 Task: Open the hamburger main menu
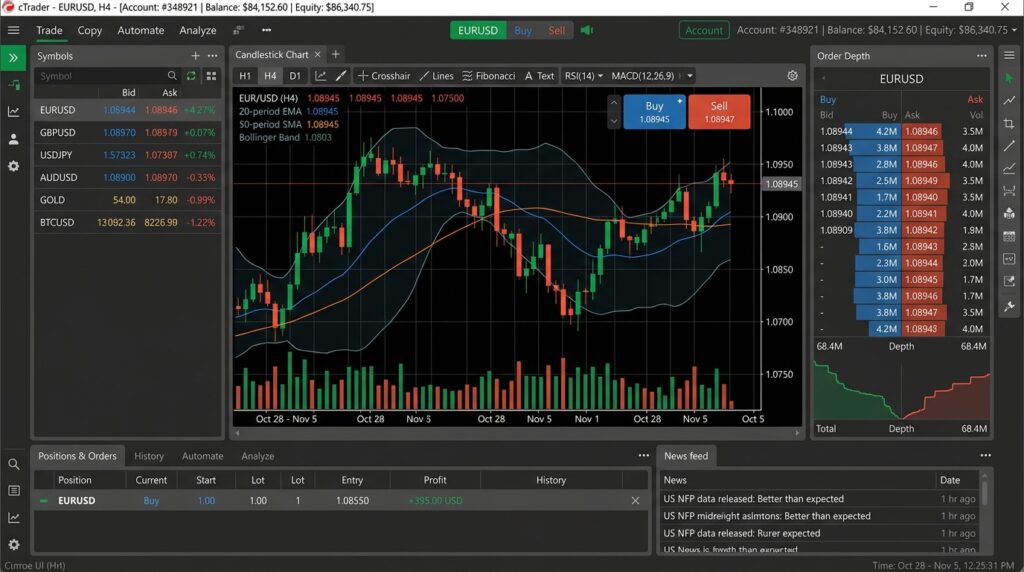pyautogui.click(x=13, y=30)
